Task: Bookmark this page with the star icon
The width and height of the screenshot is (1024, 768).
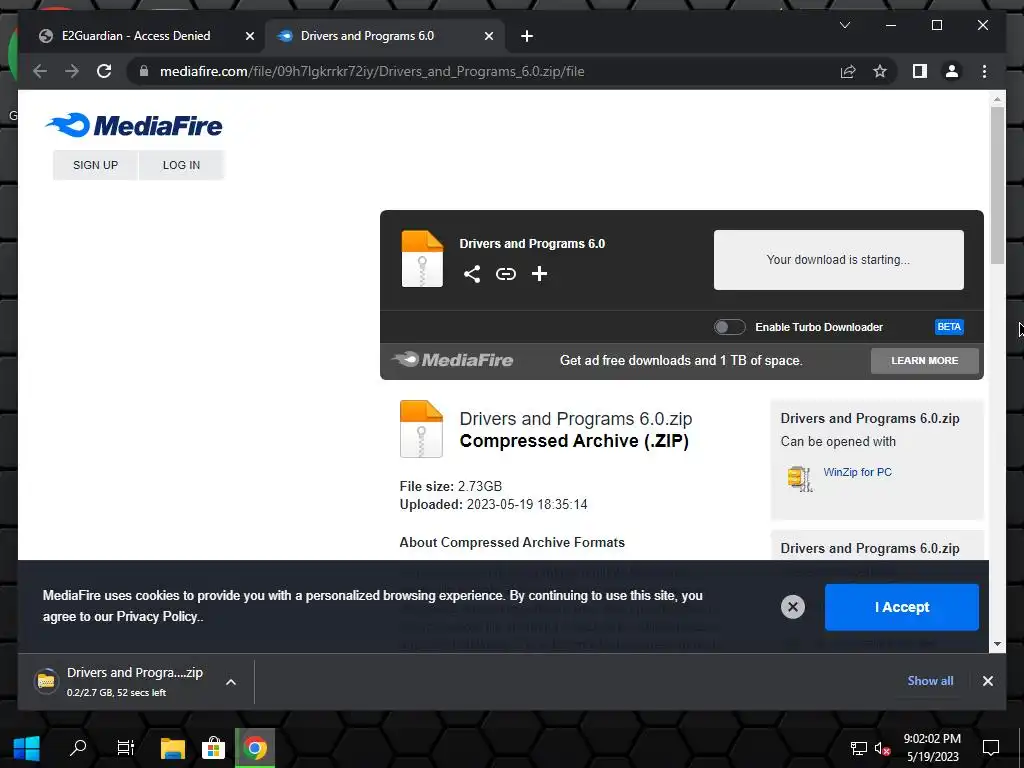Action: point(880,71)
